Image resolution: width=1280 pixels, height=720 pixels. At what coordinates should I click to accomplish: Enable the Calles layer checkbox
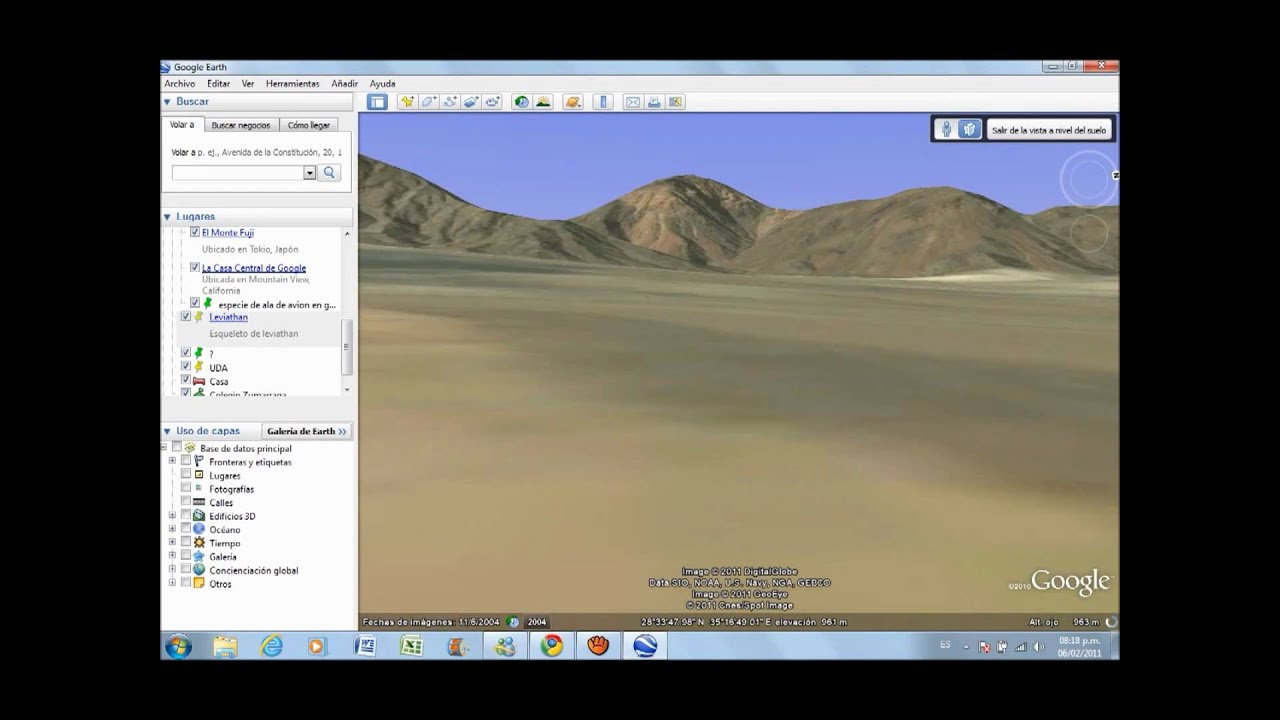click(186, 502)
